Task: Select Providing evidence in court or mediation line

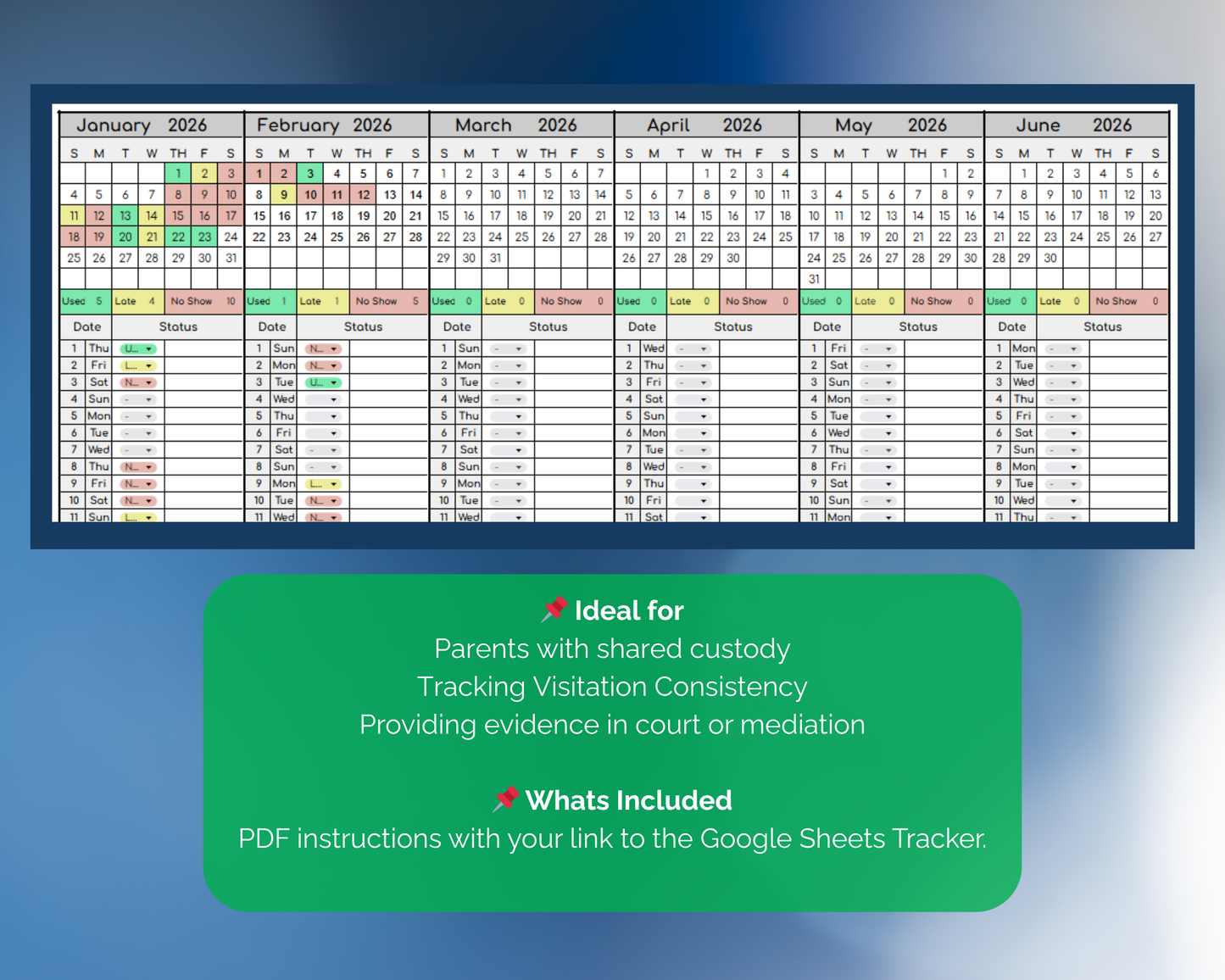Action: click(x=612, y=725)
